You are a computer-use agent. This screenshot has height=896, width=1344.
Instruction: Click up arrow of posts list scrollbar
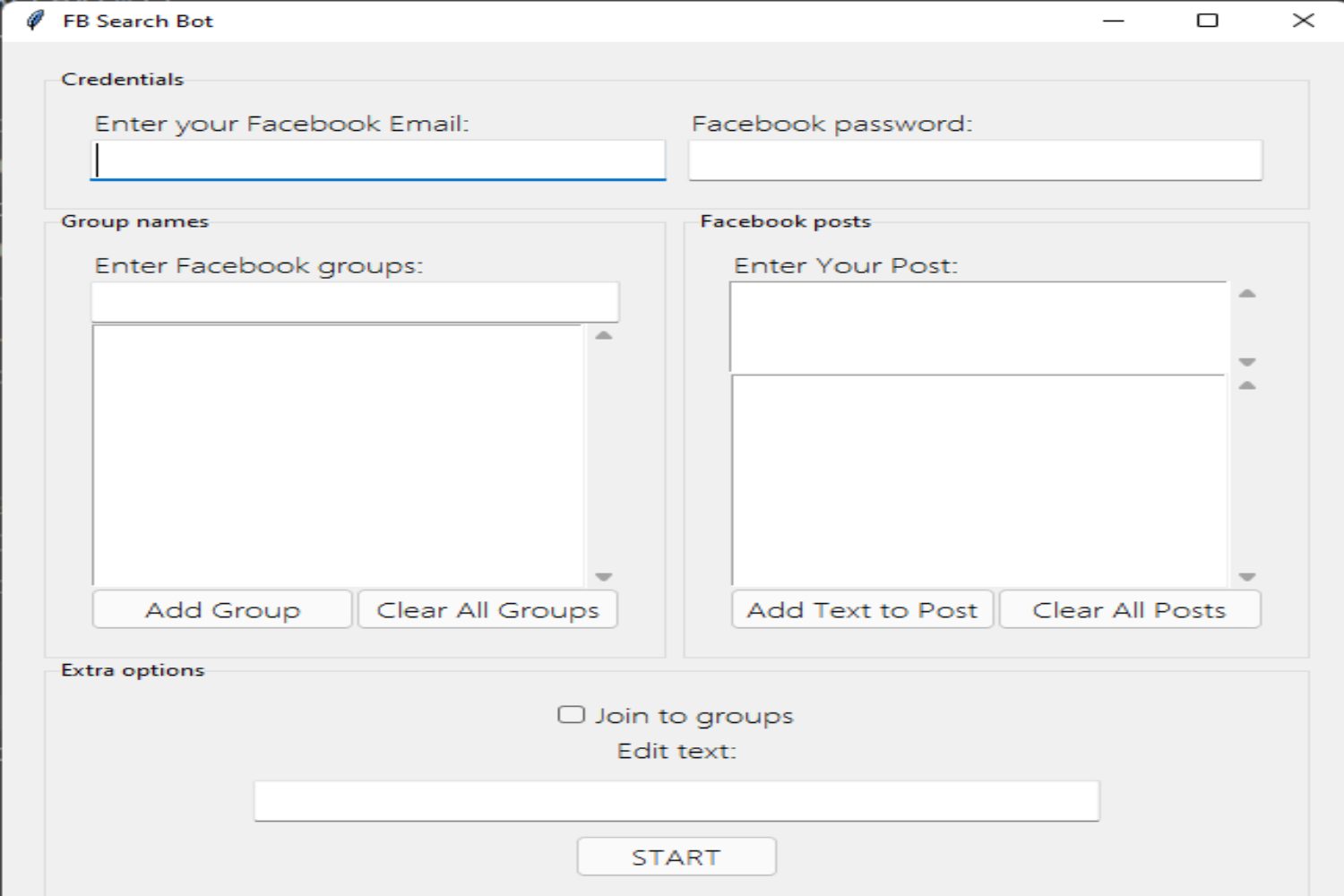coord(1247,385)
